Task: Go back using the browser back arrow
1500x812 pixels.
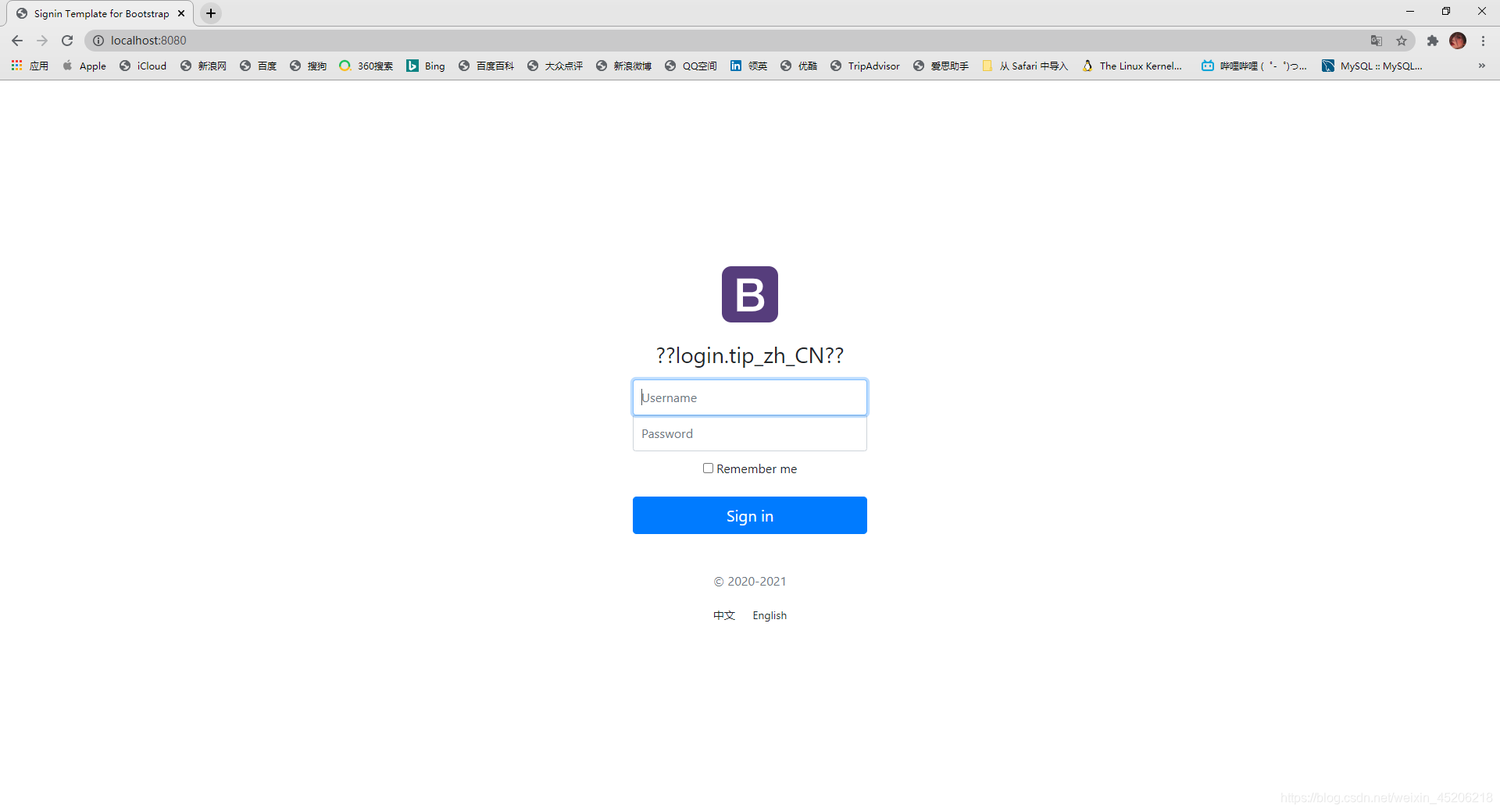Action: coord(17,41)
